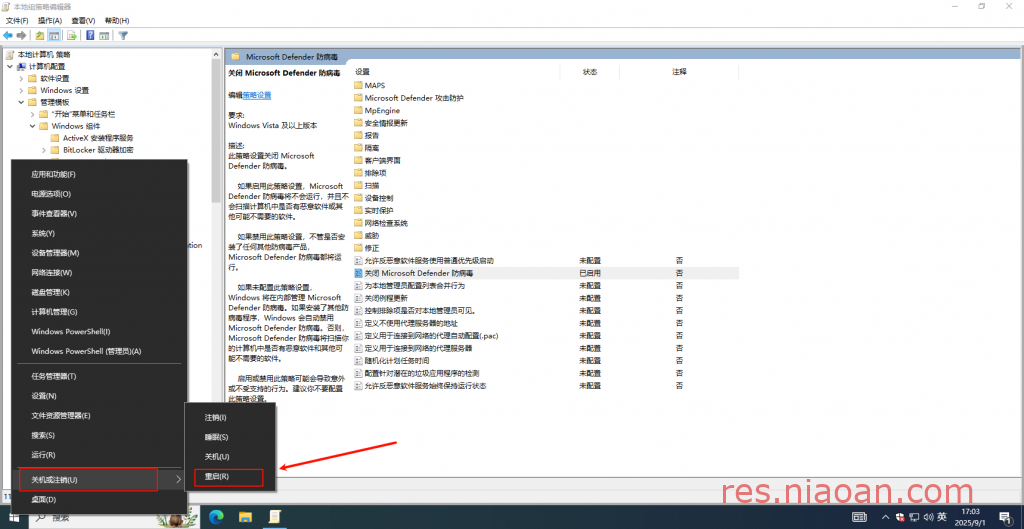The image size is (1024, 529).
Task: Click the 状态 column header
Action: pyautogui.click(x=590, y=72)
